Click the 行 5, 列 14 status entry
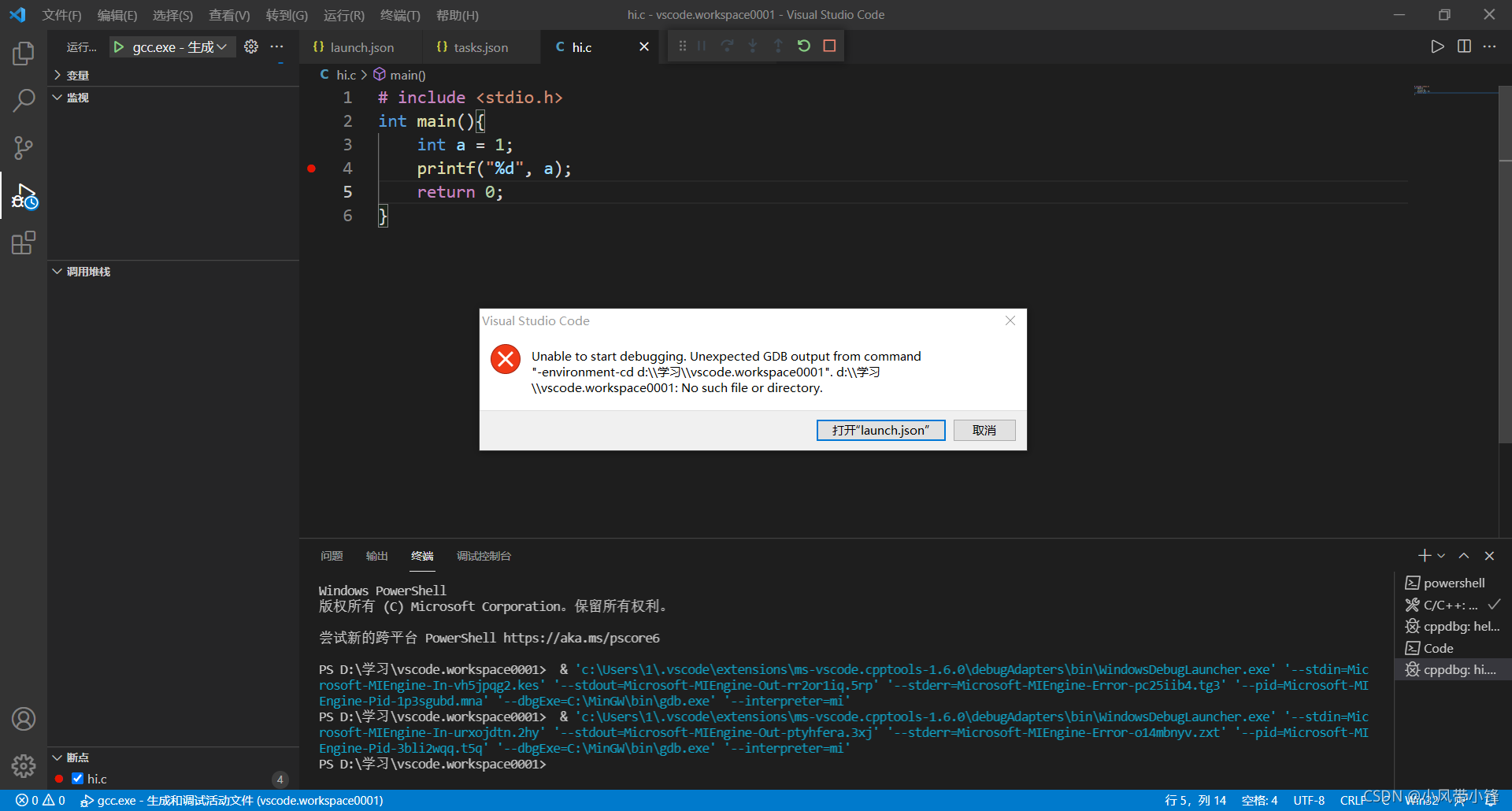The height and width of the screenshot is (811, 1512). coord(1195,800)
